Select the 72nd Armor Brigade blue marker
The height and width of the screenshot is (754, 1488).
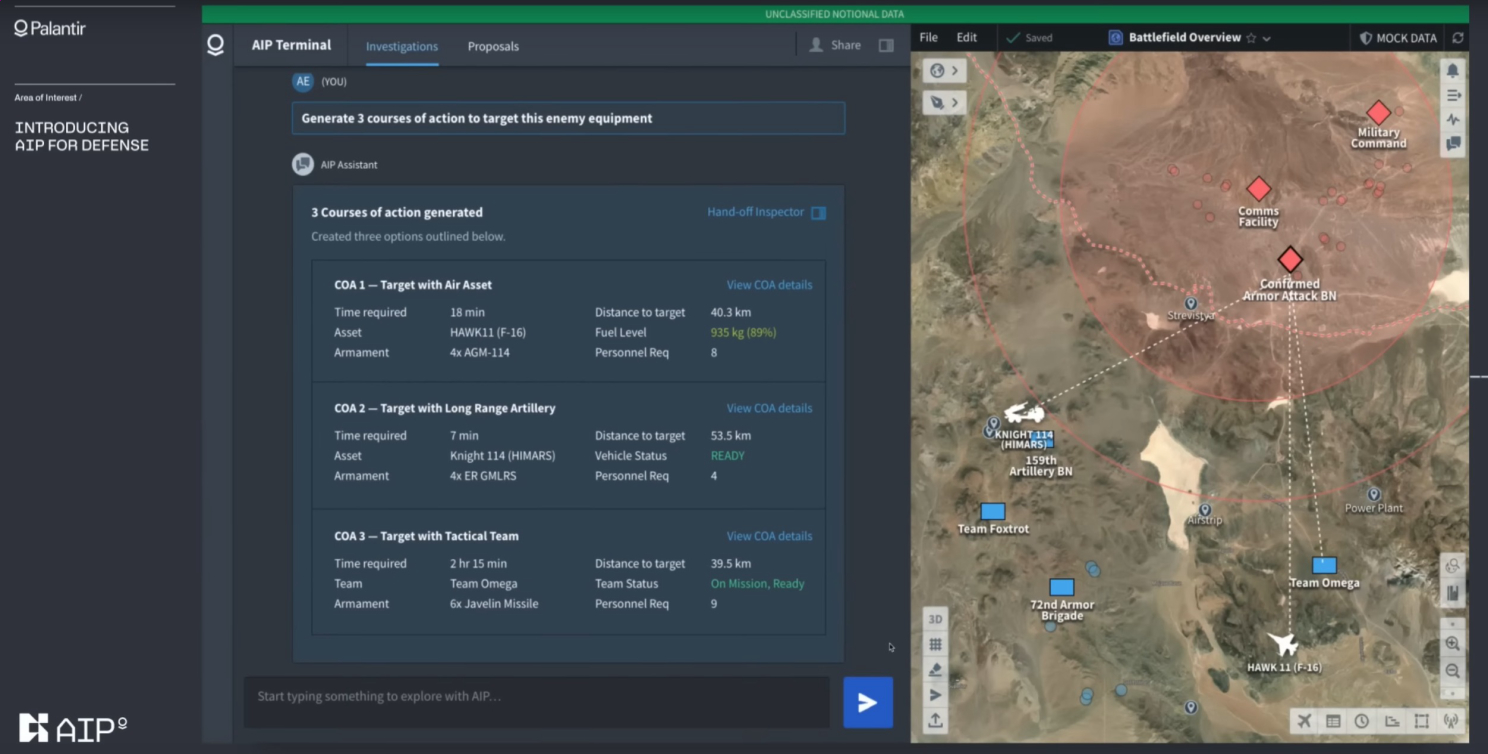pyautogui.click(x=1062, y=588)
